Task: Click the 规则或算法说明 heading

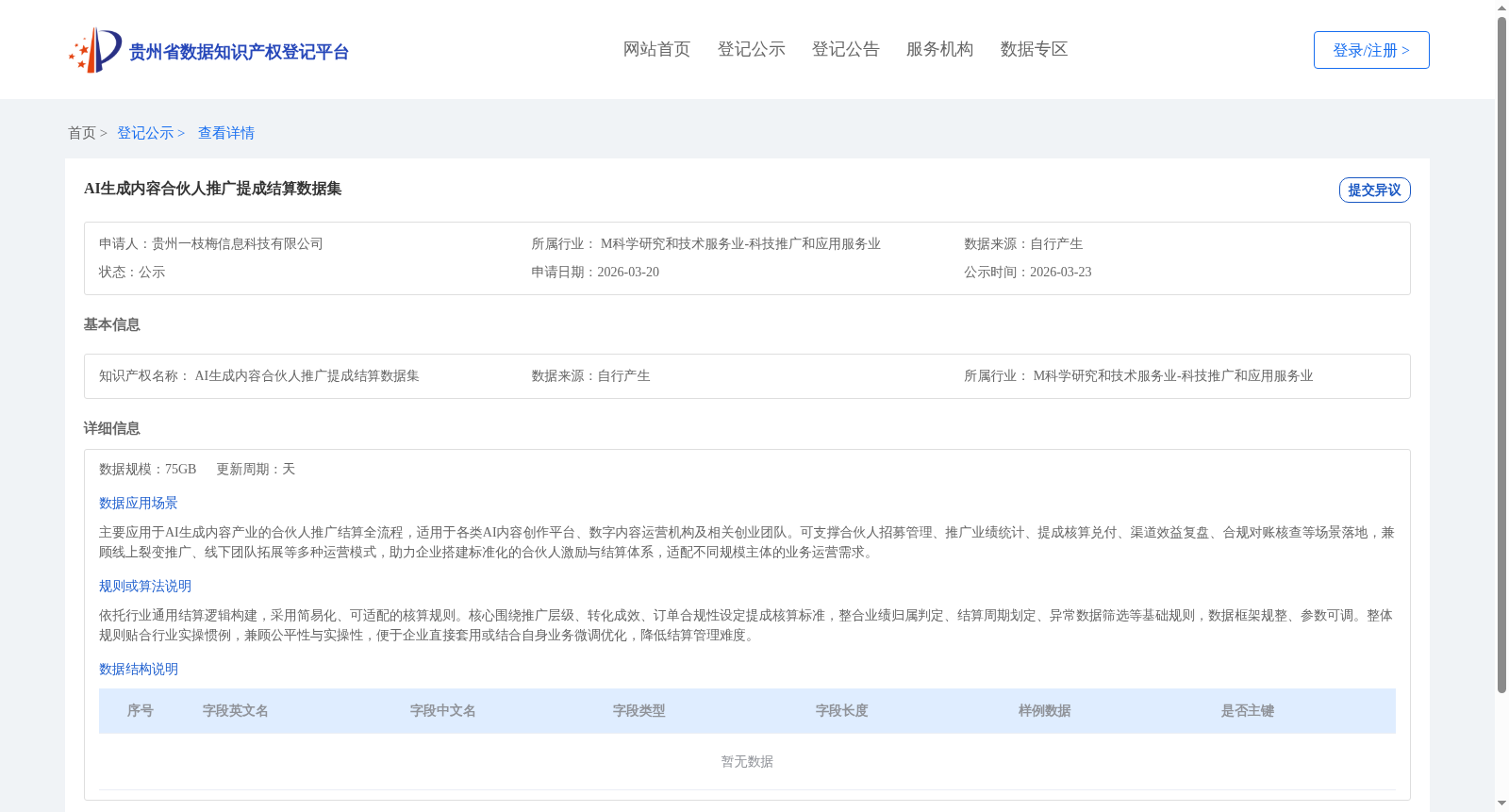Action: pyautogui.click(x=145, y=586)
